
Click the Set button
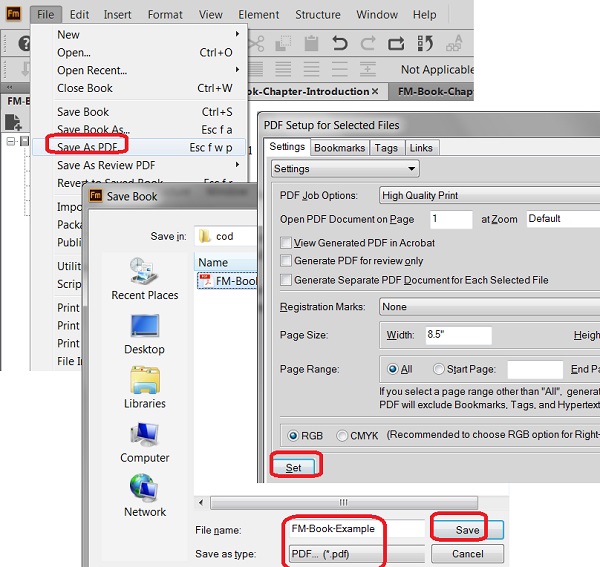point(293,468)
